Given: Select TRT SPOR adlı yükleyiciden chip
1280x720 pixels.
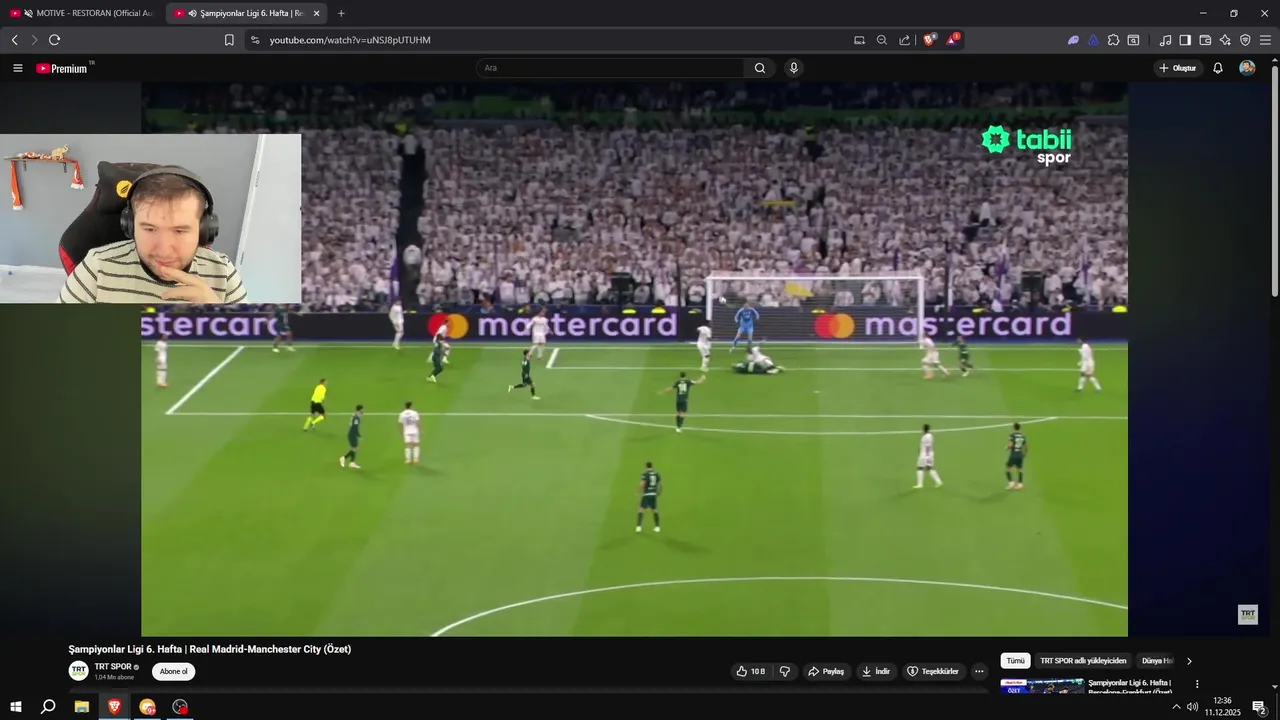Looking at the screenshot, I should [x=1083, y=661].
